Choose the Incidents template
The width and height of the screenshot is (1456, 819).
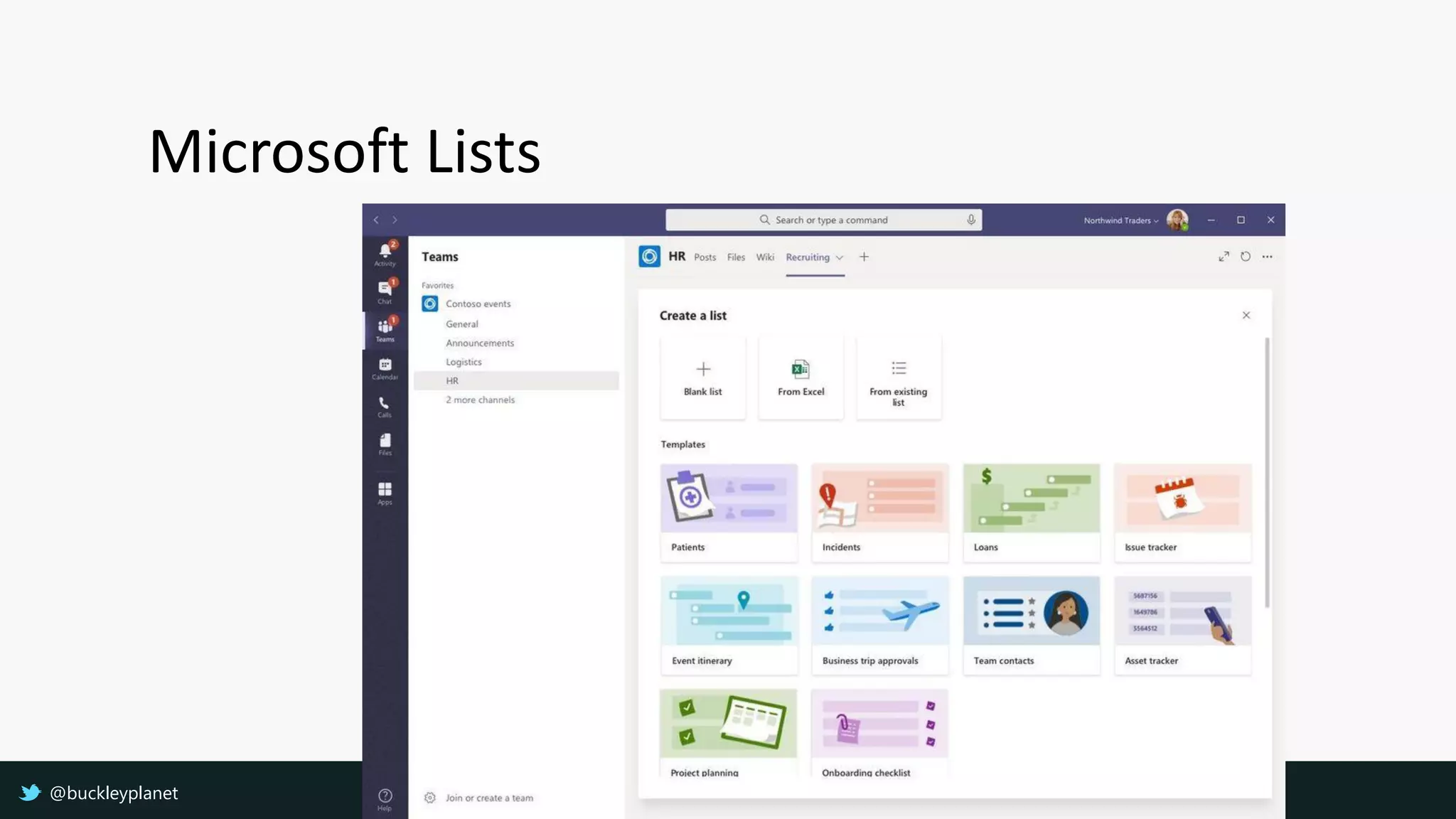(x=880, y=513)
